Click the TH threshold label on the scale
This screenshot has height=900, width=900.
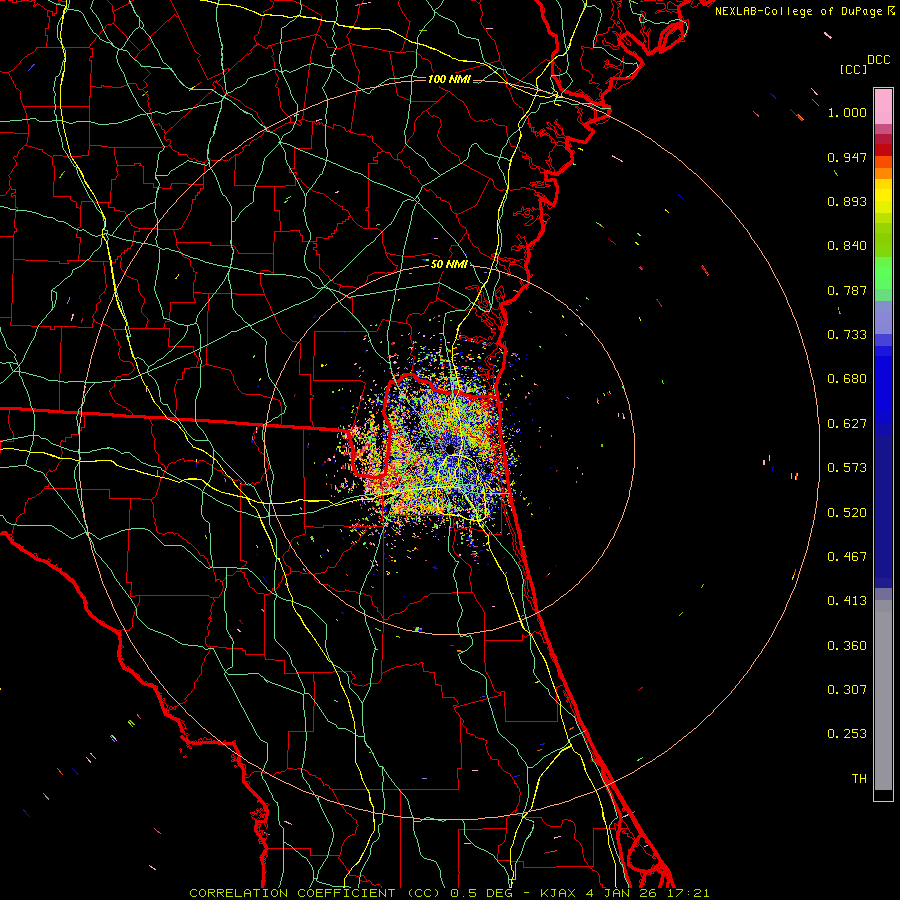coord(859,779)
